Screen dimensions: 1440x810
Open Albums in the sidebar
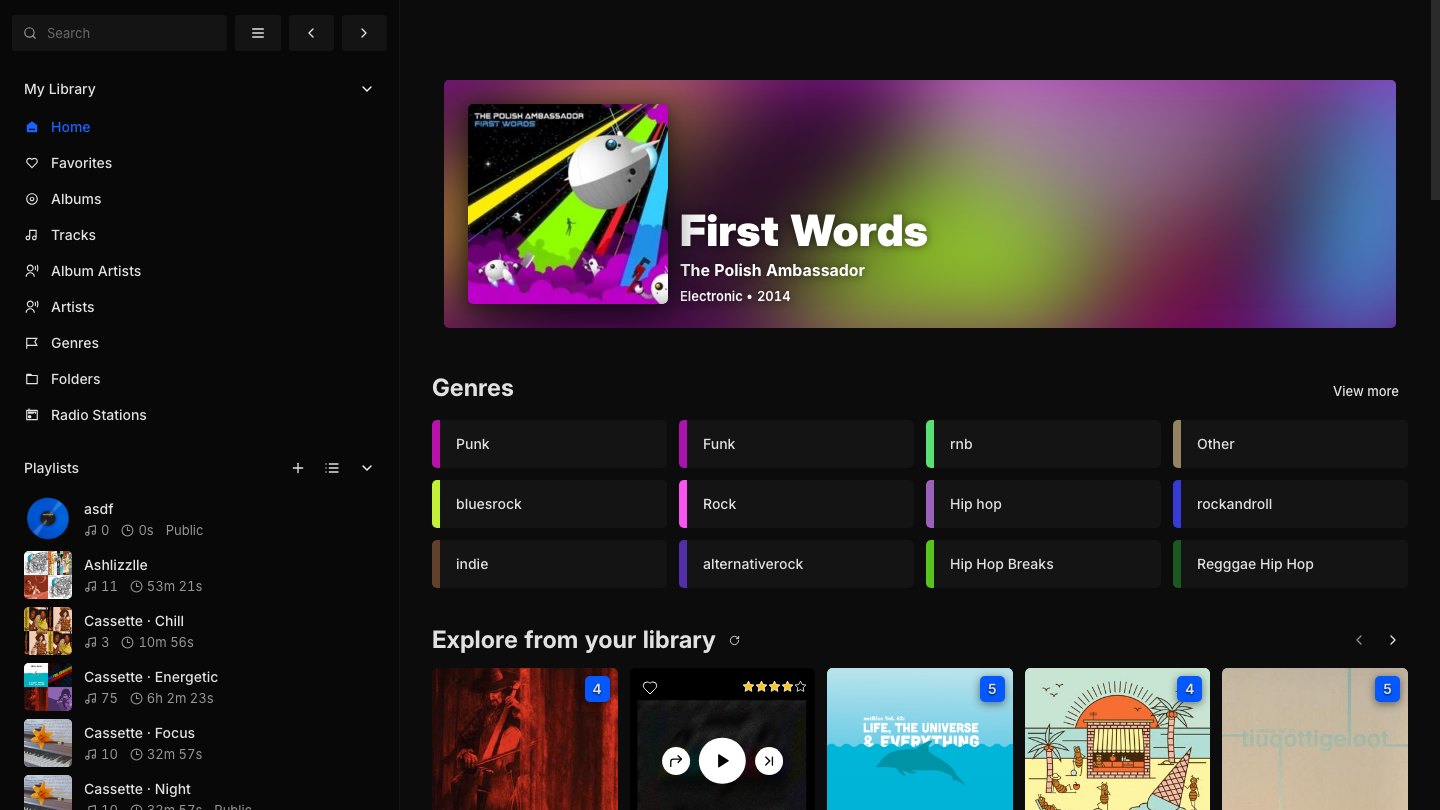(200, 199)
